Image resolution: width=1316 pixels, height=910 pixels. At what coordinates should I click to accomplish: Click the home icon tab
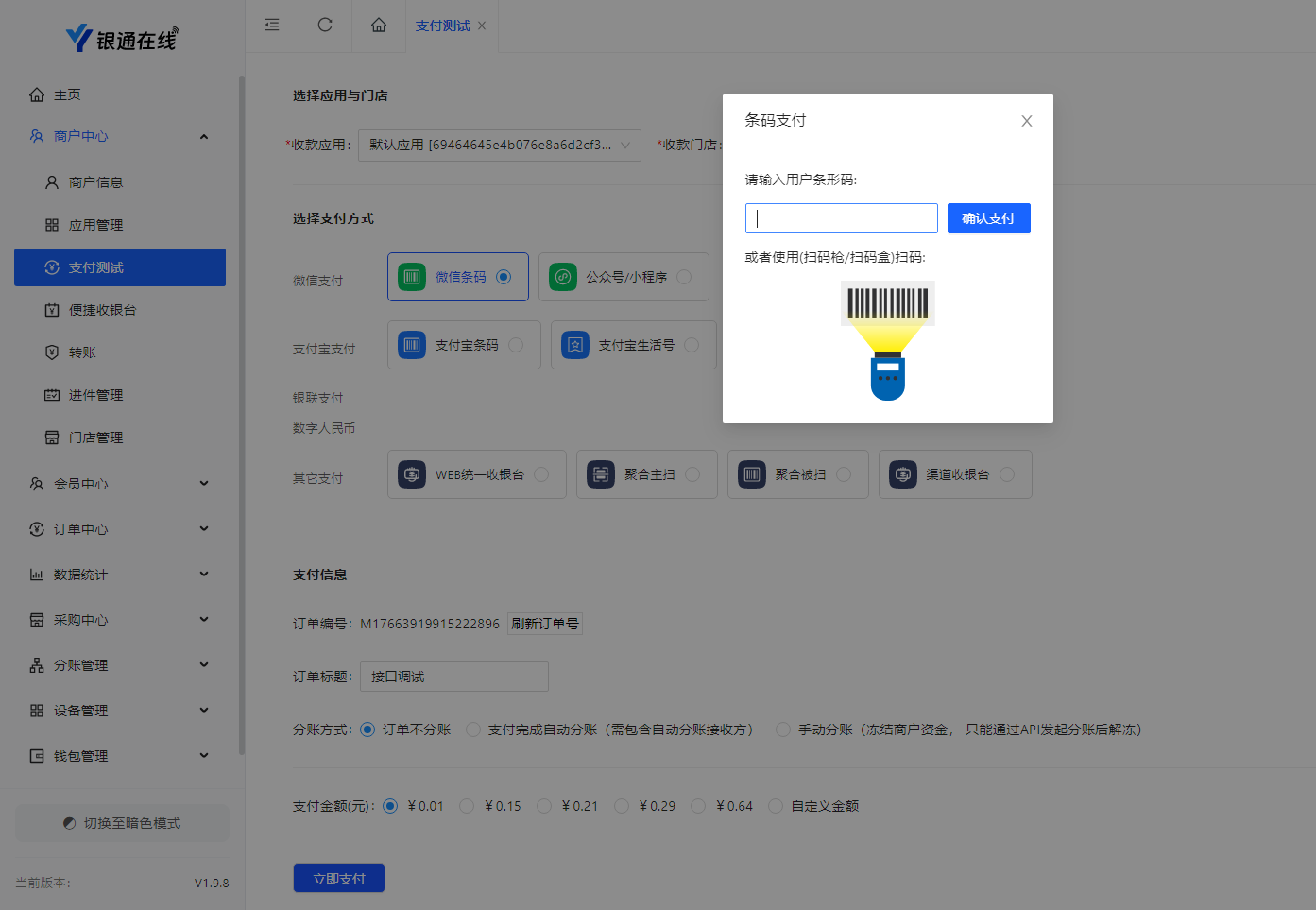point(379,26)
